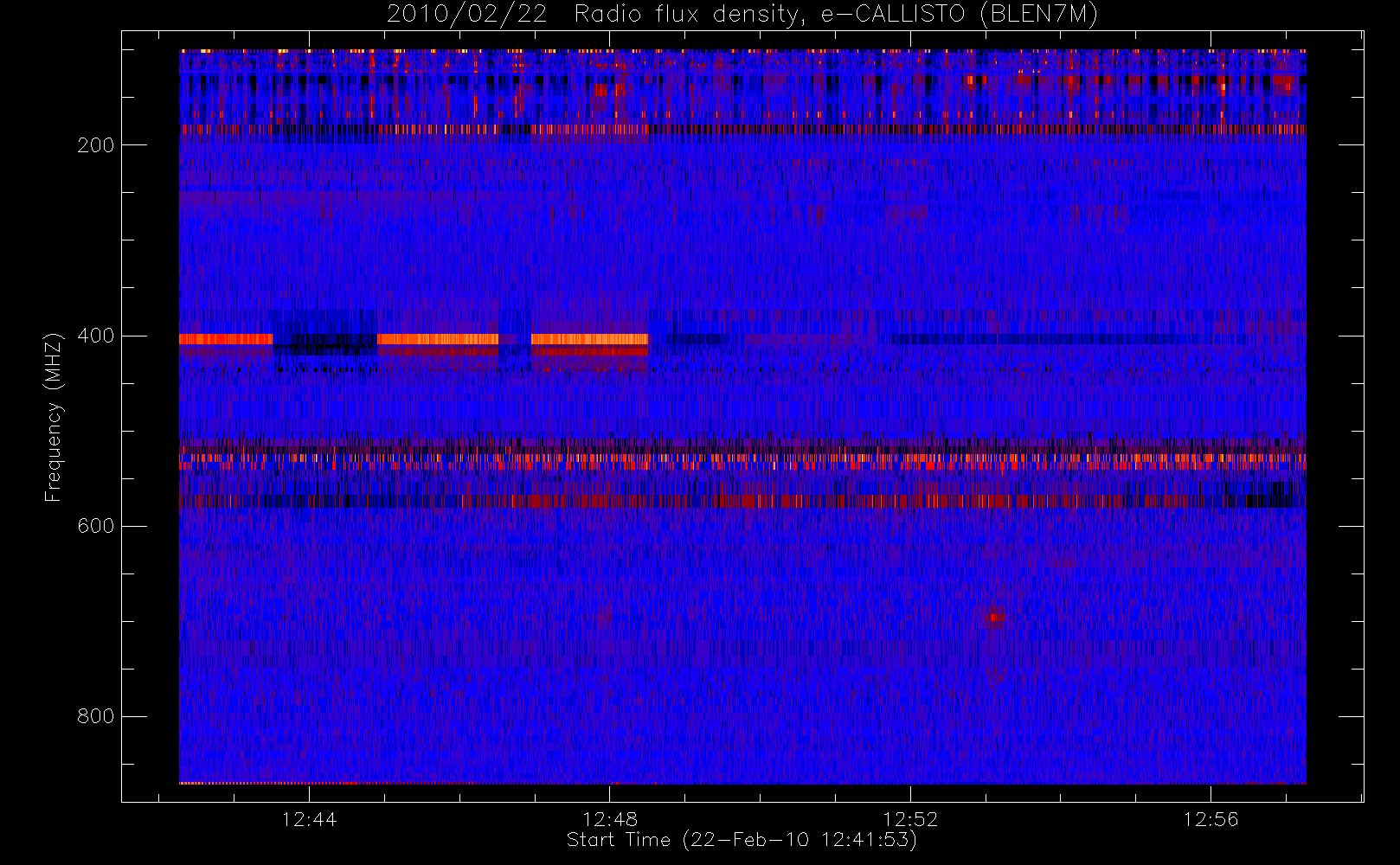The width and height of the screenshot is (1400, 865).
Task: Click the 400 frequency tick label
Action: click(95, 336)
